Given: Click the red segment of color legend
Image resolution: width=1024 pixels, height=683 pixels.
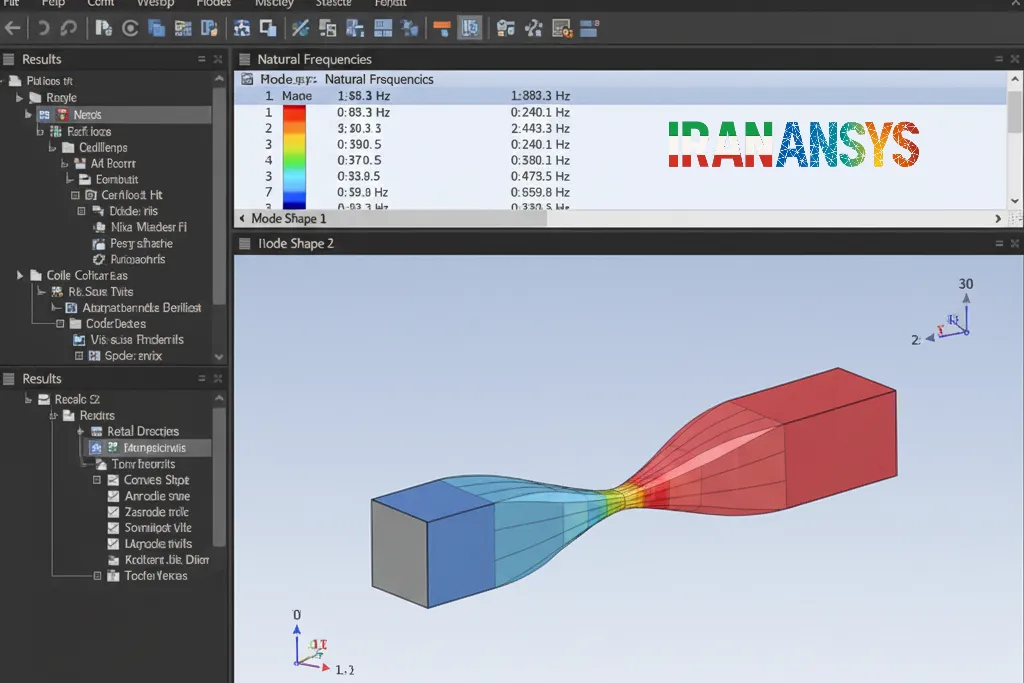Looking at the screenshot, I should [x=294, y=114].
